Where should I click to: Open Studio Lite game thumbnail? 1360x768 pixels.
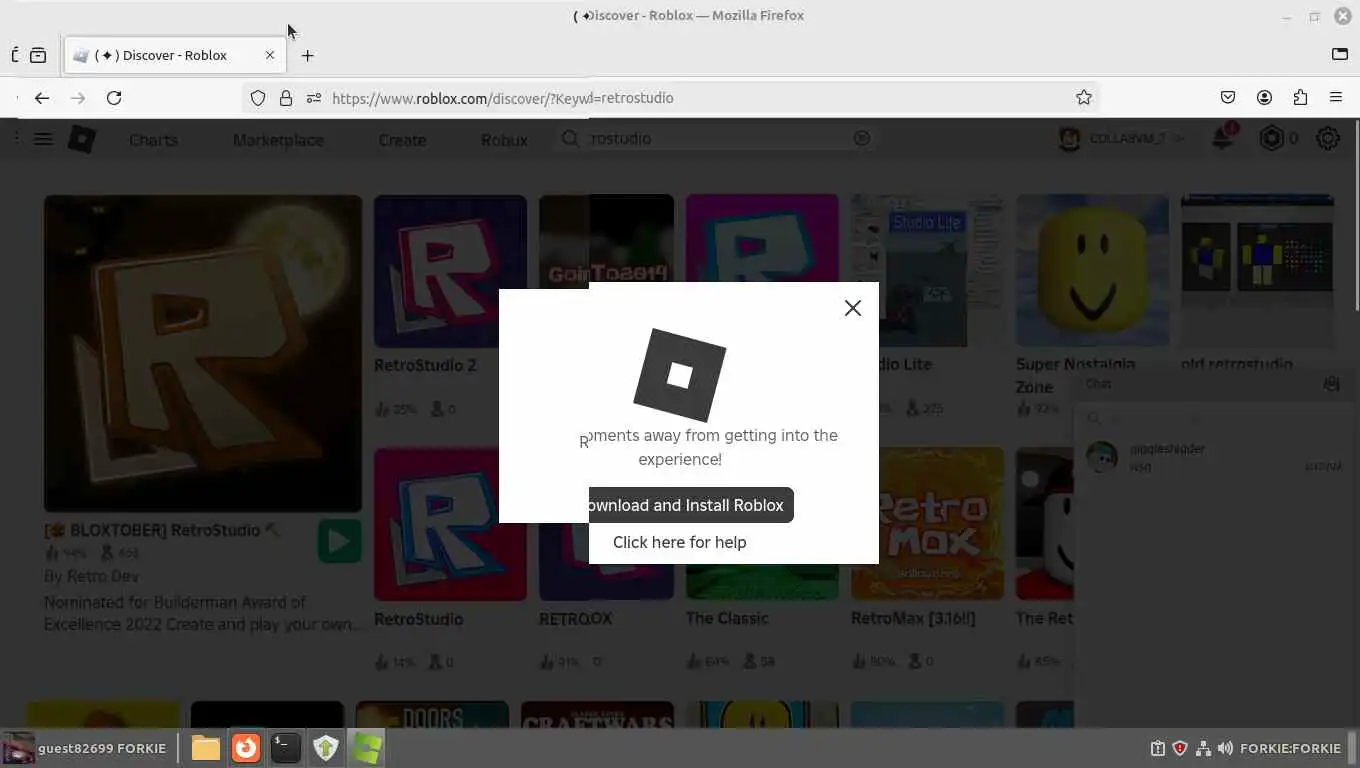coord(927,271)
